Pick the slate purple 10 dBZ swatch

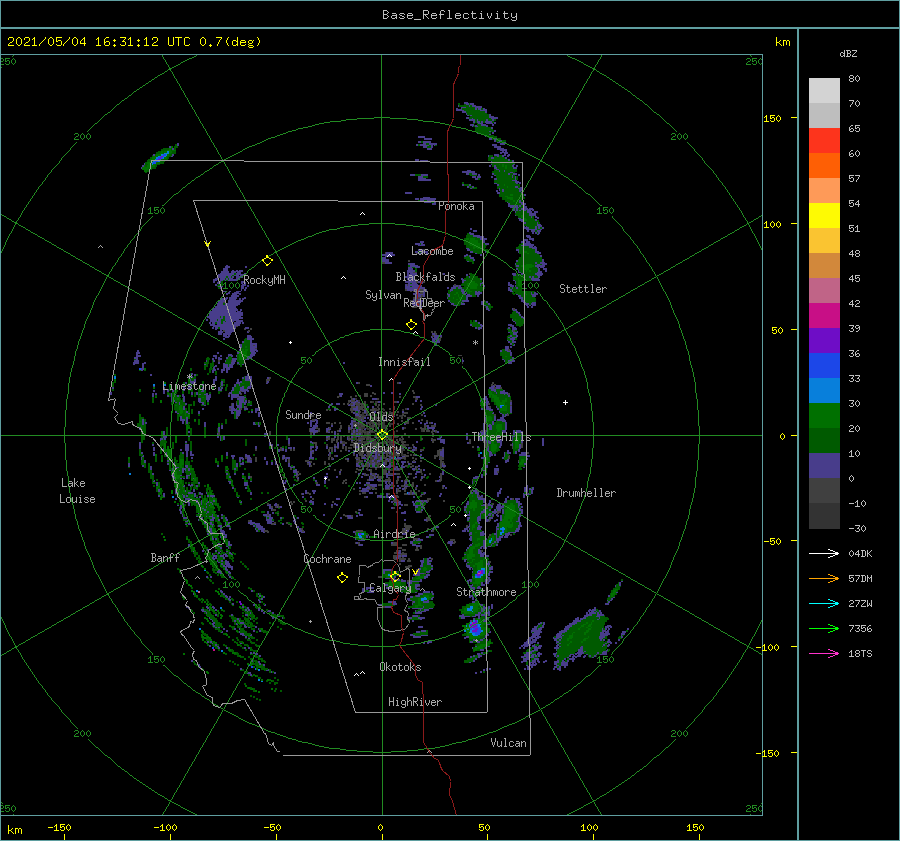[x=824, y=466]
